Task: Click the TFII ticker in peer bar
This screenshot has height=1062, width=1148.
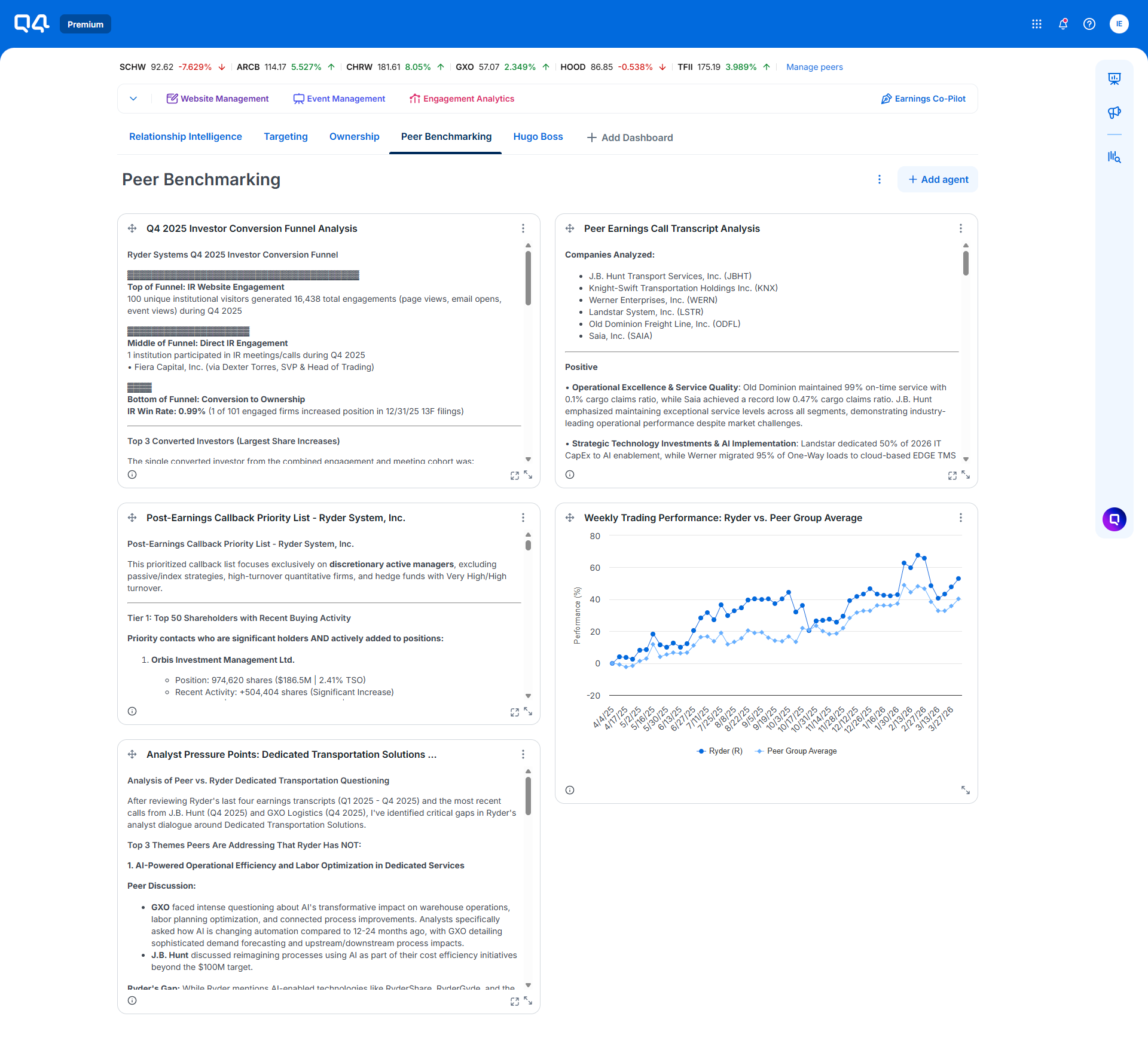Action: tap(723, 67)
